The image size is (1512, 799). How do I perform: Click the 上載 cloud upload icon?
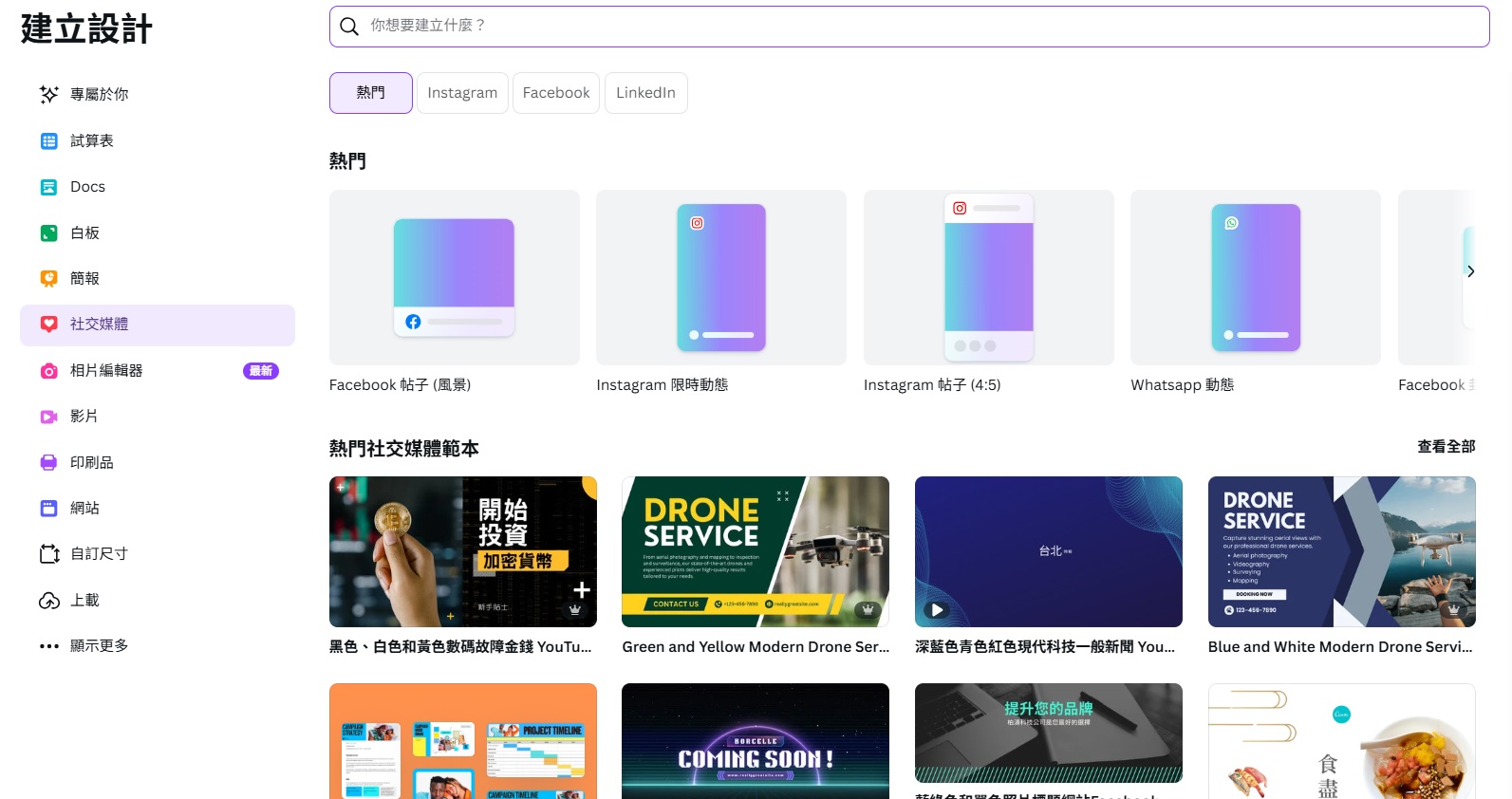49,600
